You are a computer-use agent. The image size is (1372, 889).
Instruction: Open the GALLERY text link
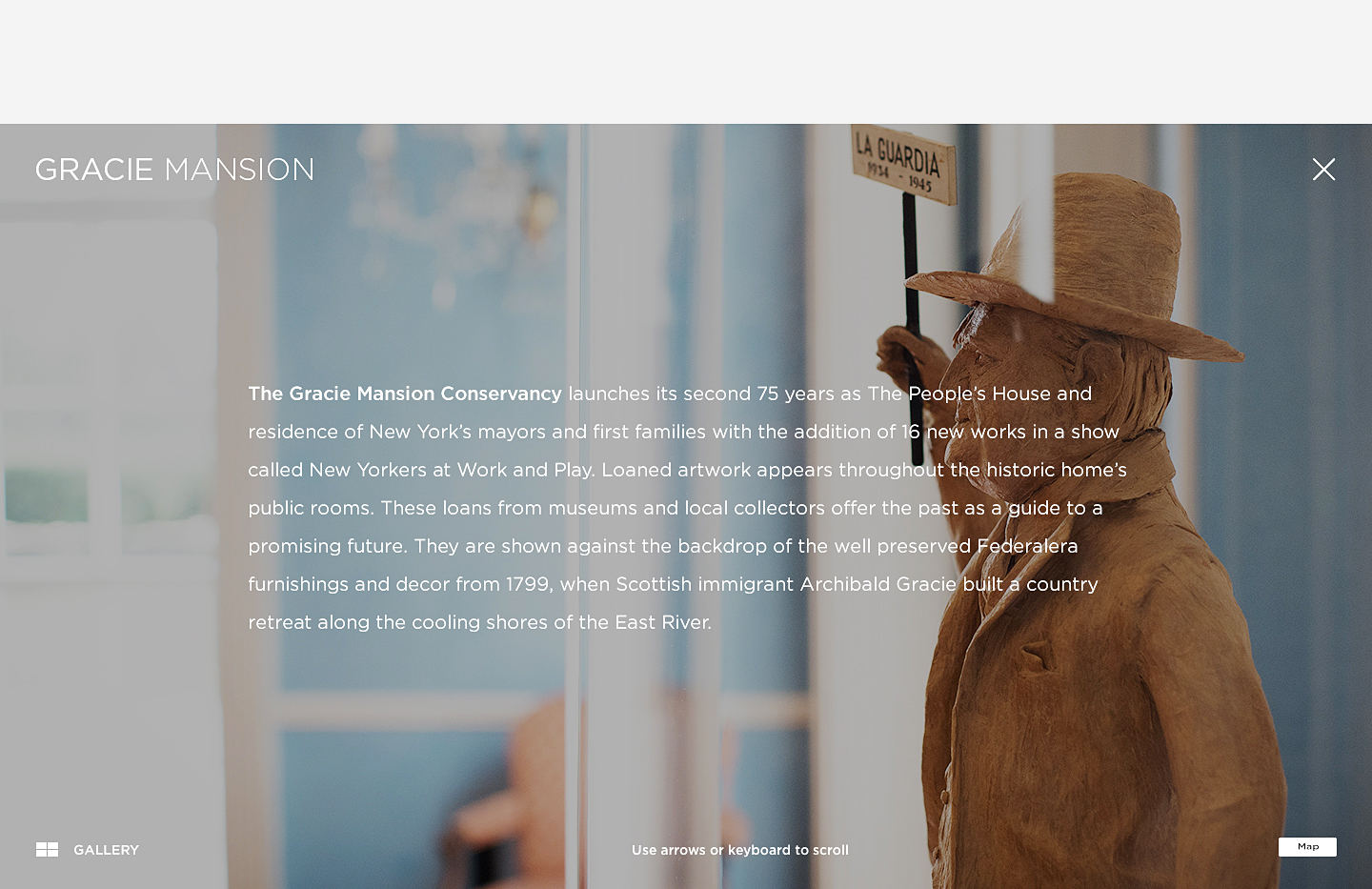[106, 850]
